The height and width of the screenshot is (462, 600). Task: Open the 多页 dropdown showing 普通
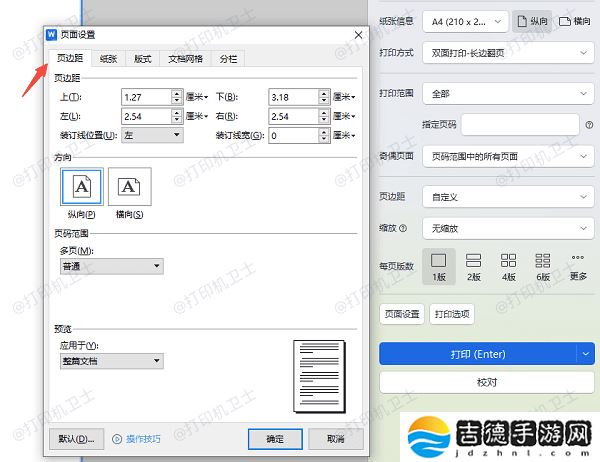[112, 266]
